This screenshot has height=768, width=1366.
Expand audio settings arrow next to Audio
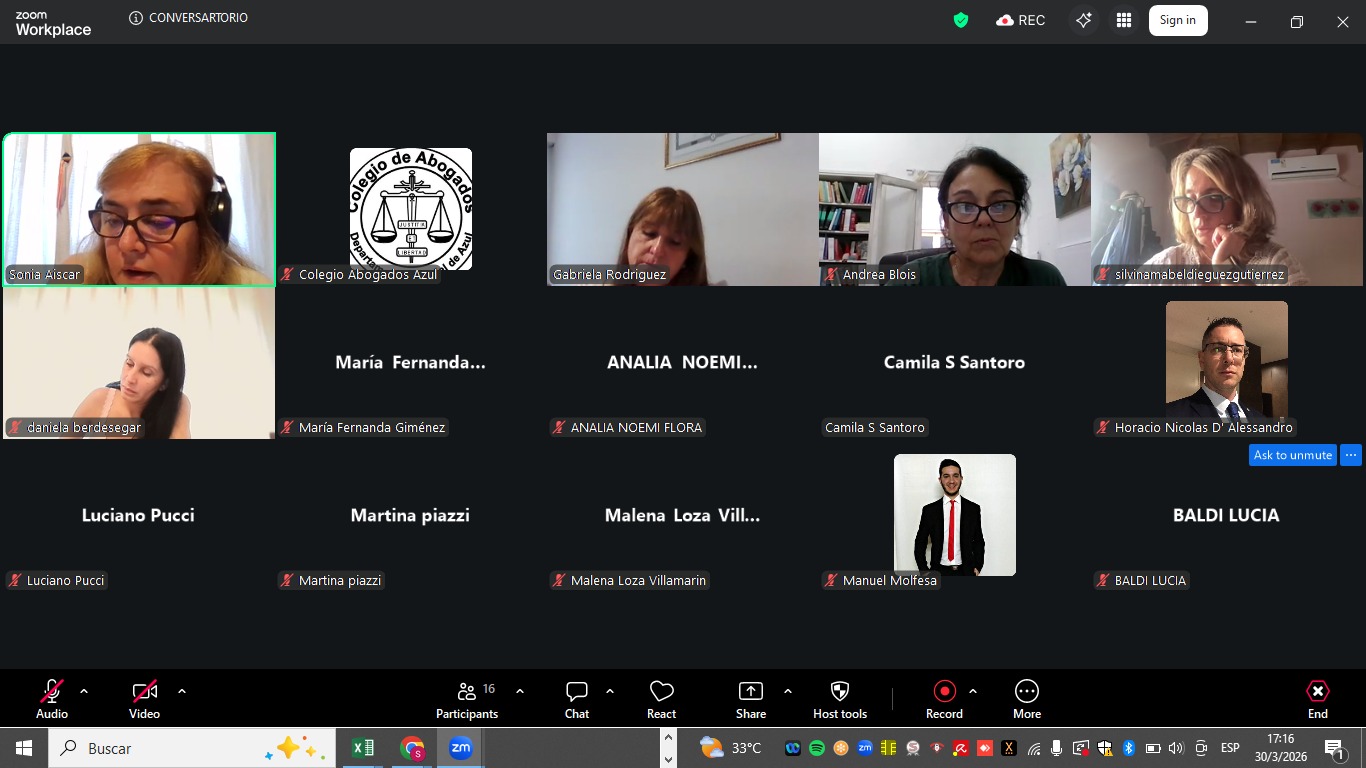pyautogui.click(x=84, y=691)
